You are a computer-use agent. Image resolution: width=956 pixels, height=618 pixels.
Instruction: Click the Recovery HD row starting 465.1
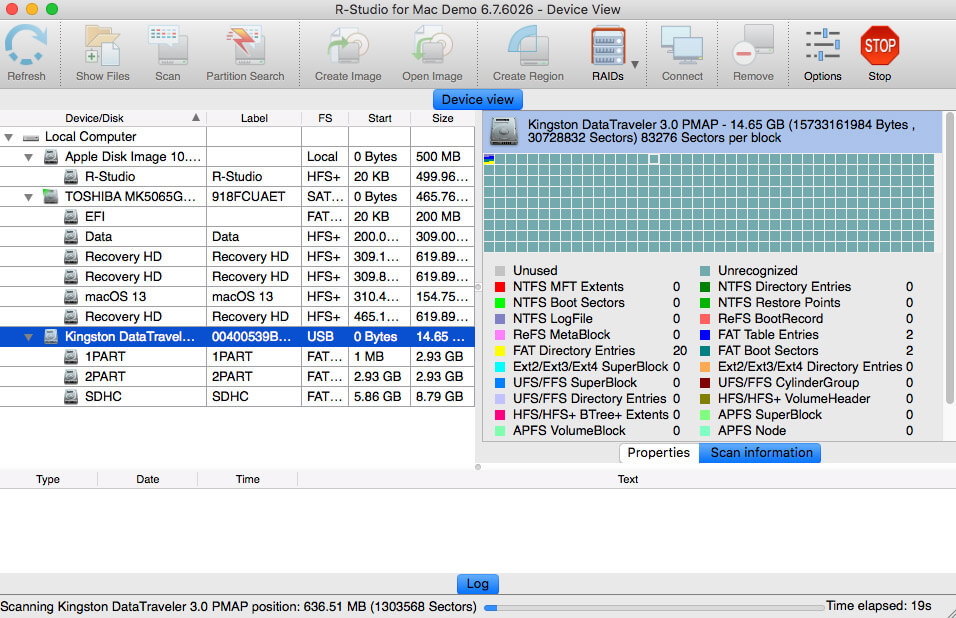(237, 317)
